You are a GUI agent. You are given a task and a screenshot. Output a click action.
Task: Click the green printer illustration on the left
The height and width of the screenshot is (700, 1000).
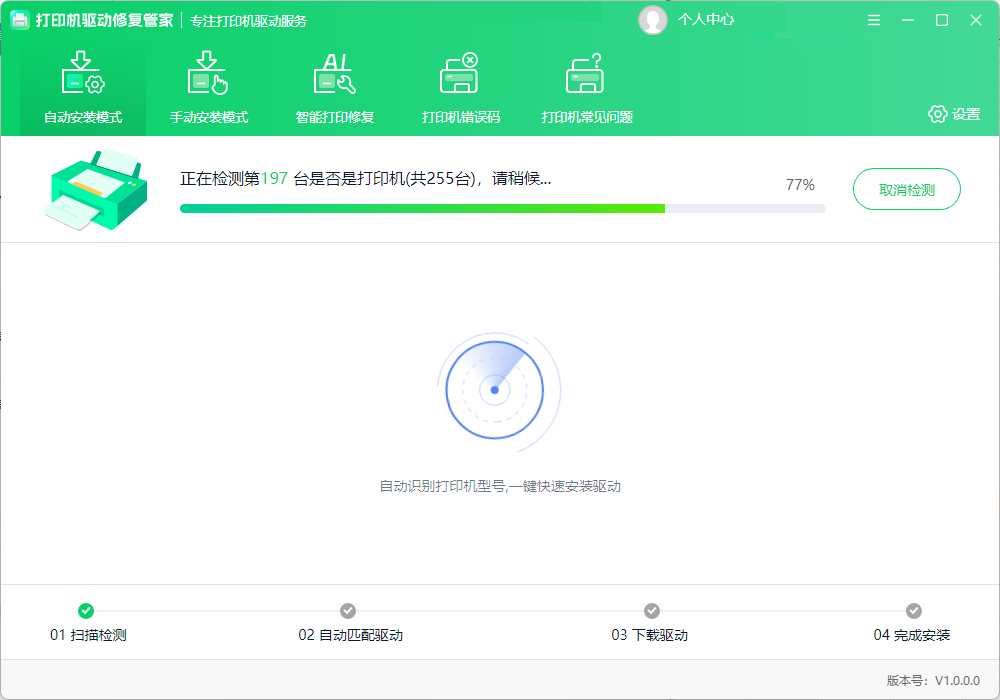point(96,188)
